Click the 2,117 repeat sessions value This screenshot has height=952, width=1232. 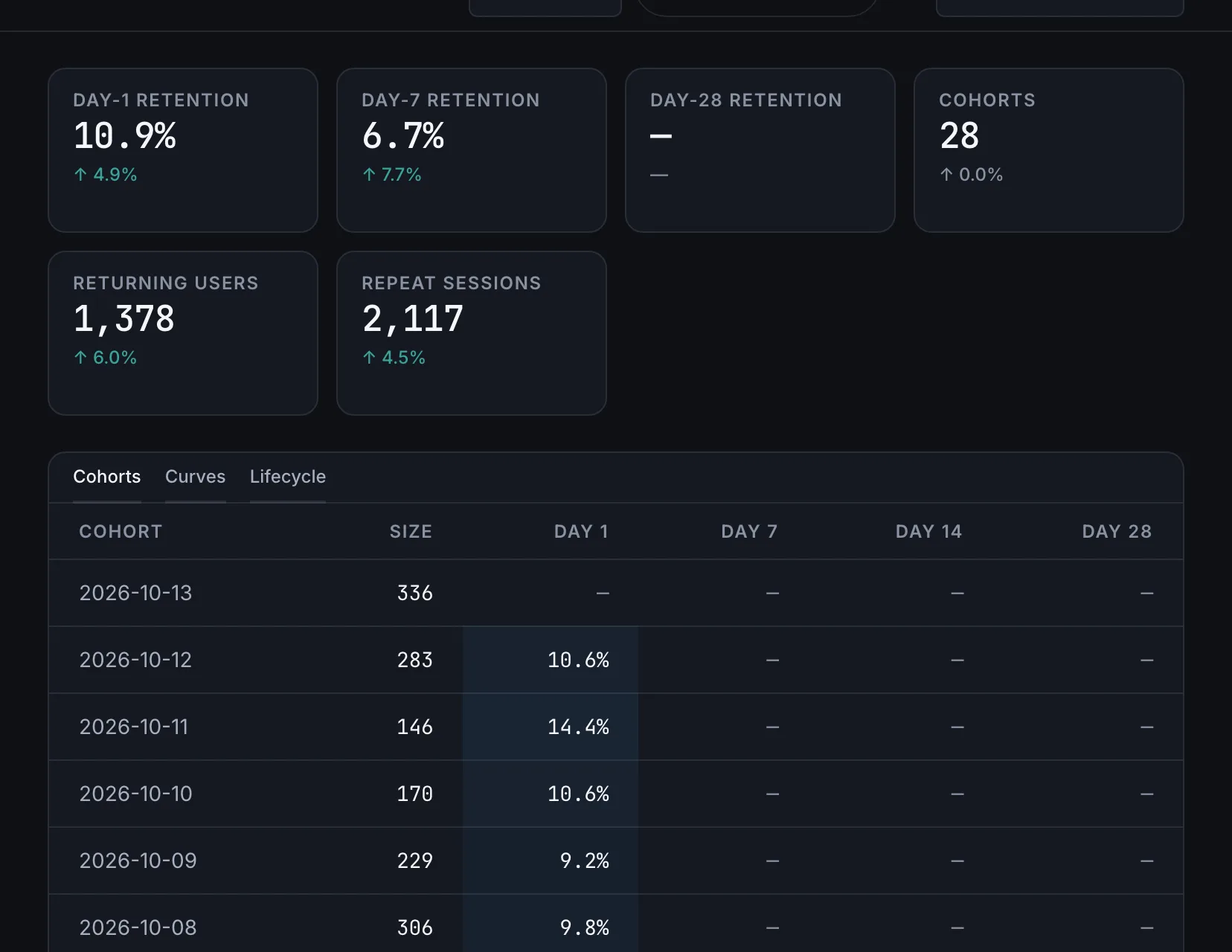[413, 319]
